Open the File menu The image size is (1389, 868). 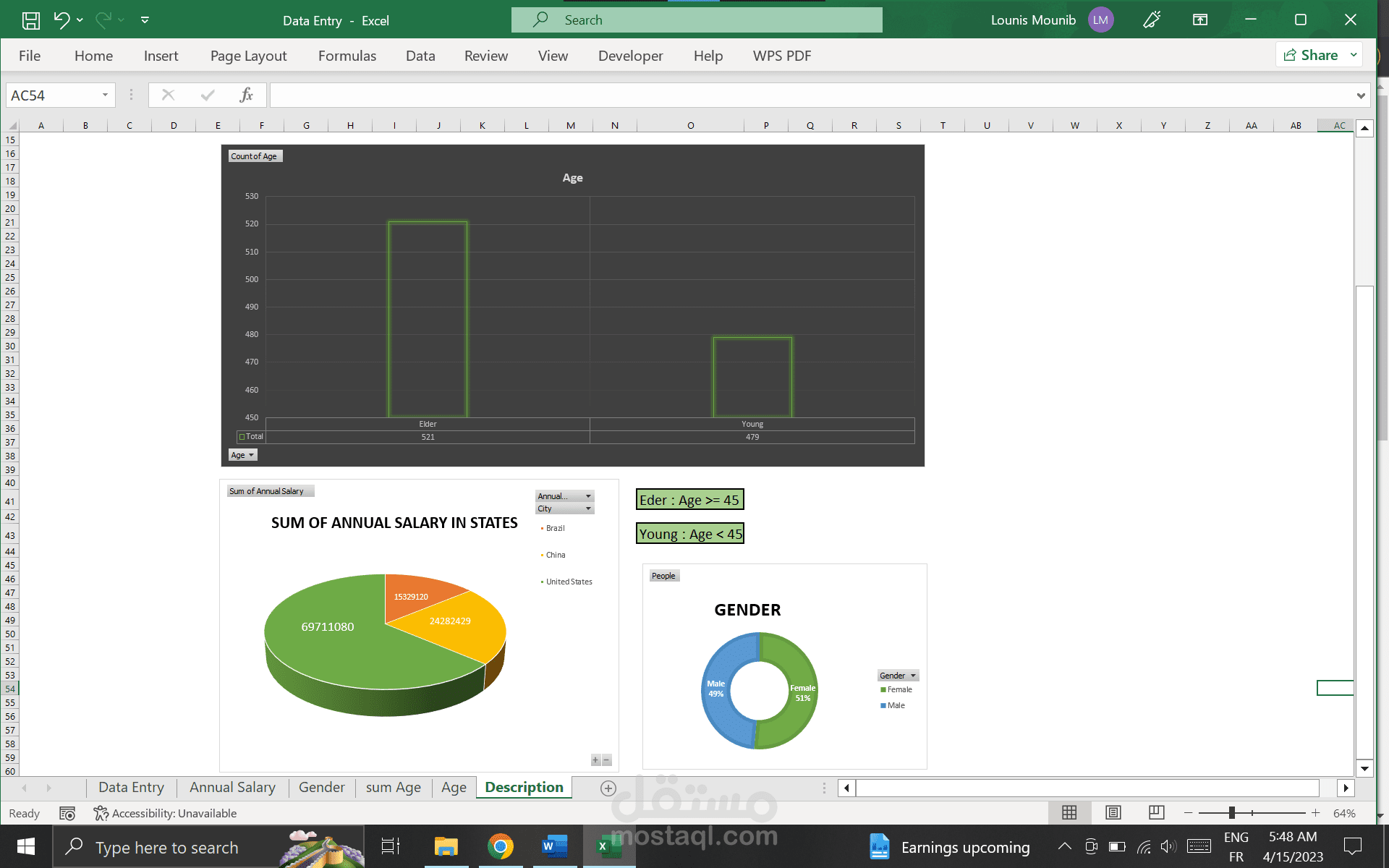(x=30, y=56)
